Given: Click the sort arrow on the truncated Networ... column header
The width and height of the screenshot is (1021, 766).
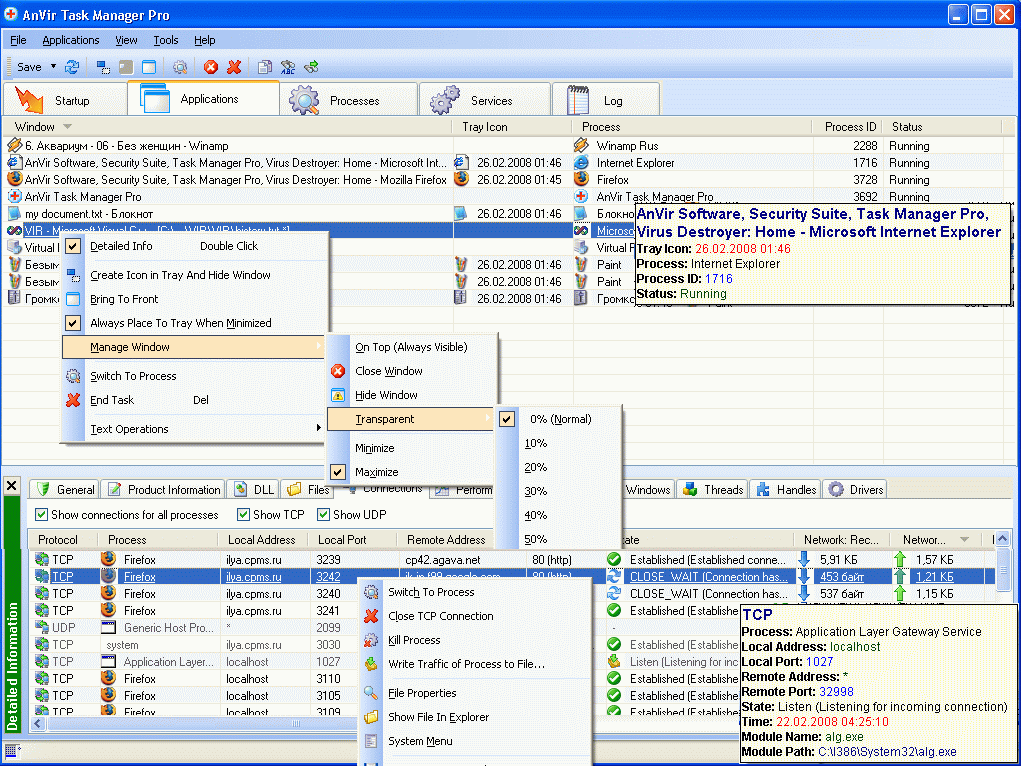Looking at the screenshot, I should click(x=965, y=539).
